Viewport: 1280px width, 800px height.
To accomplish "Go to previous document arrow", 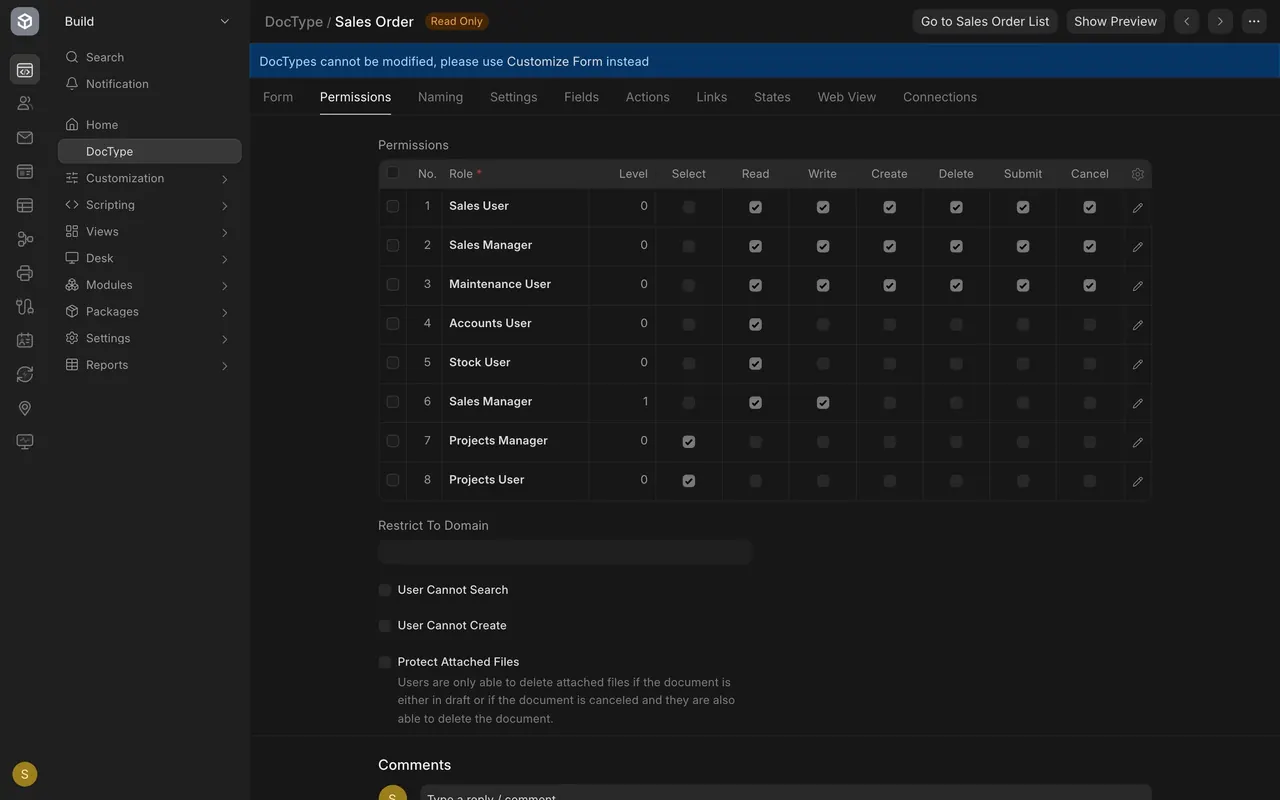I will 1186,21.
